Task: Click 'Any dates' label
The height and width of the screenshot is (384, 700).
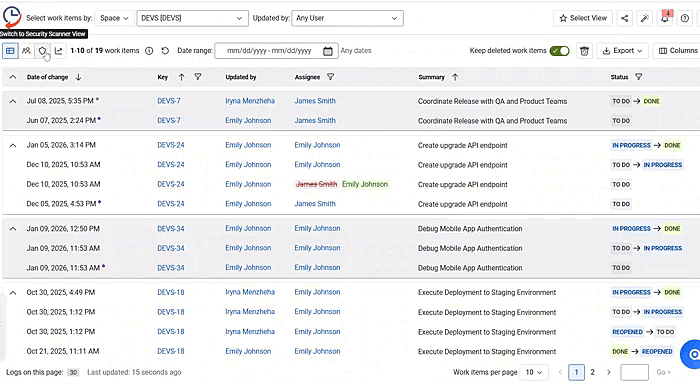Action: coord(356,51)
